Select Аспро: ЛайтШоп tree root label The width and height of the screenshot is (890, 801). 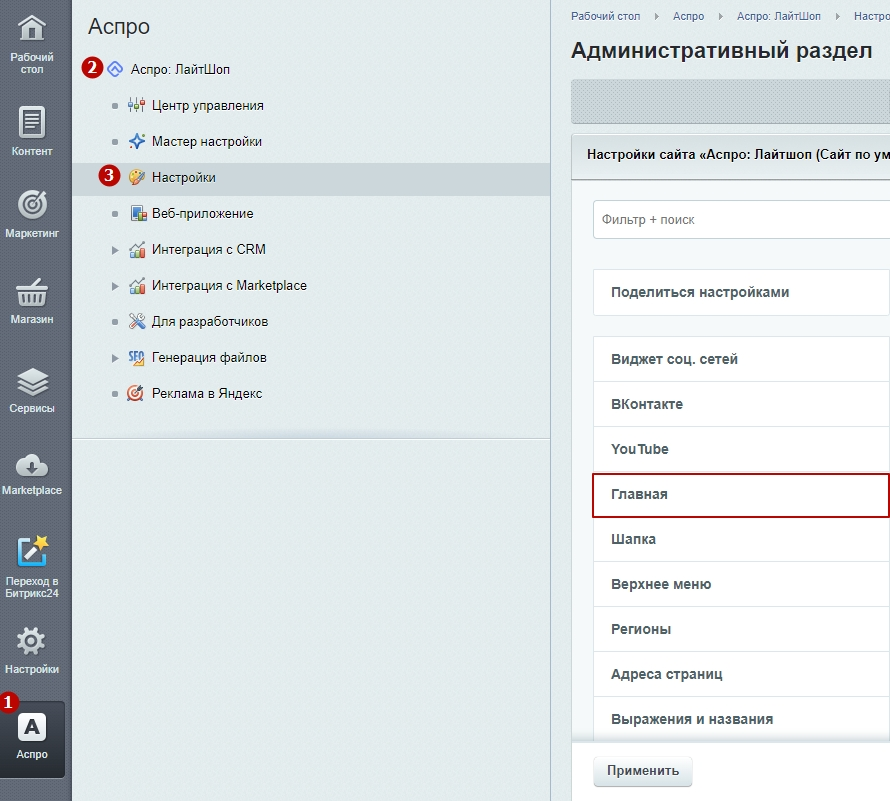pos(180,69)
